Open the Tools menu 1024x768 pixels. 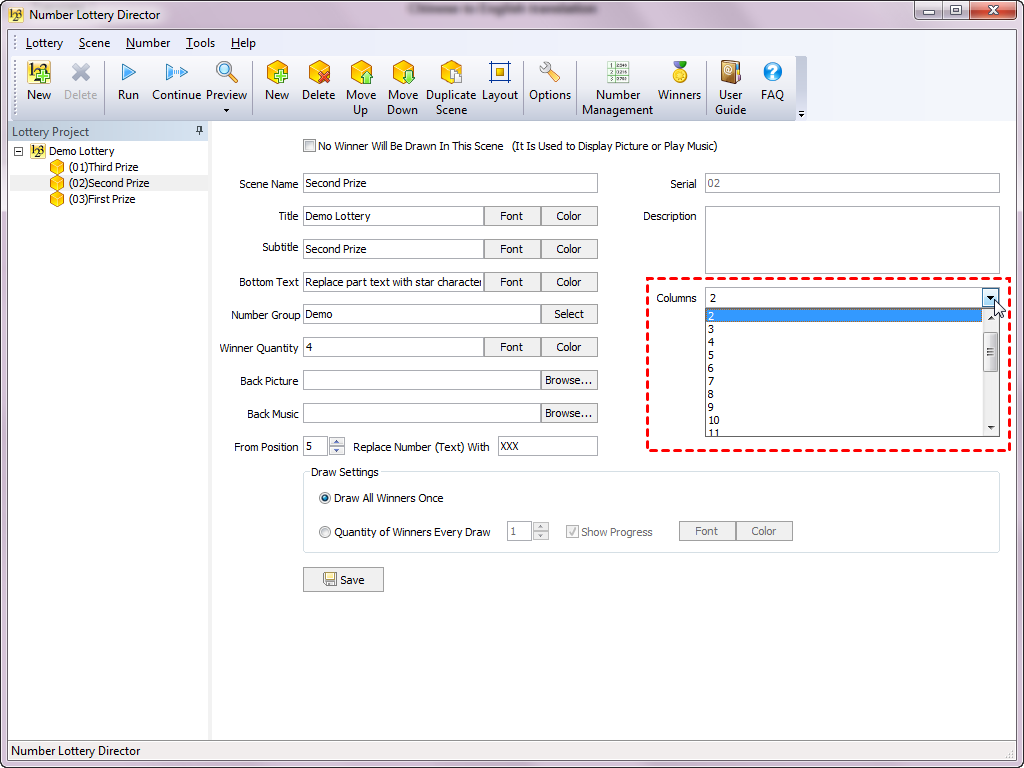click(x=200, y=43)
